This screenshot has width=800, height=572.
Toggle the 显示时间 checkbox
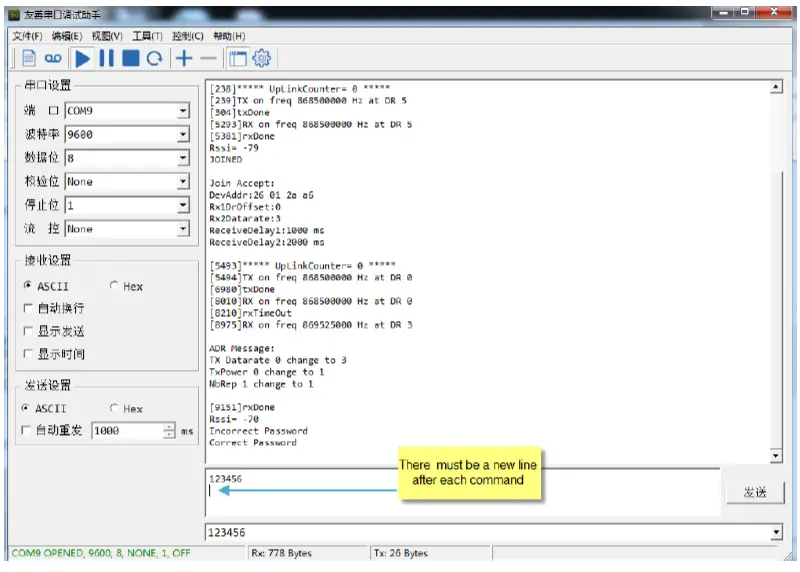tap(28, 354)
